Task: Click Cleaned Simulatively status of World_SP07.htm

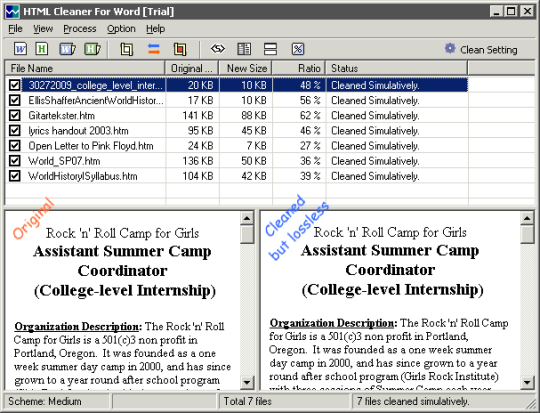Action: pos(375,161)
